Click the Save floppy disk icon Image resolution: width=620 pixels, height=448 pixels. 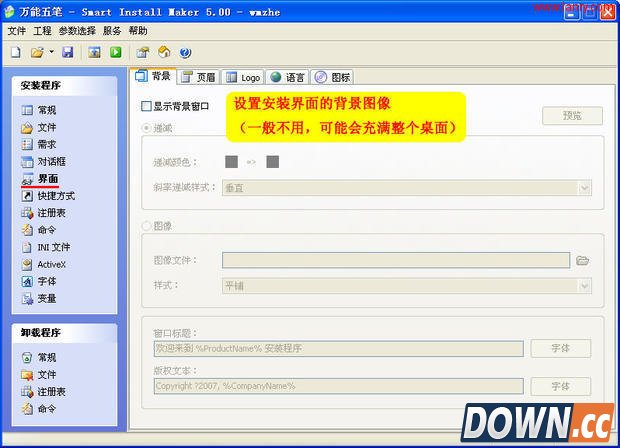68,52
